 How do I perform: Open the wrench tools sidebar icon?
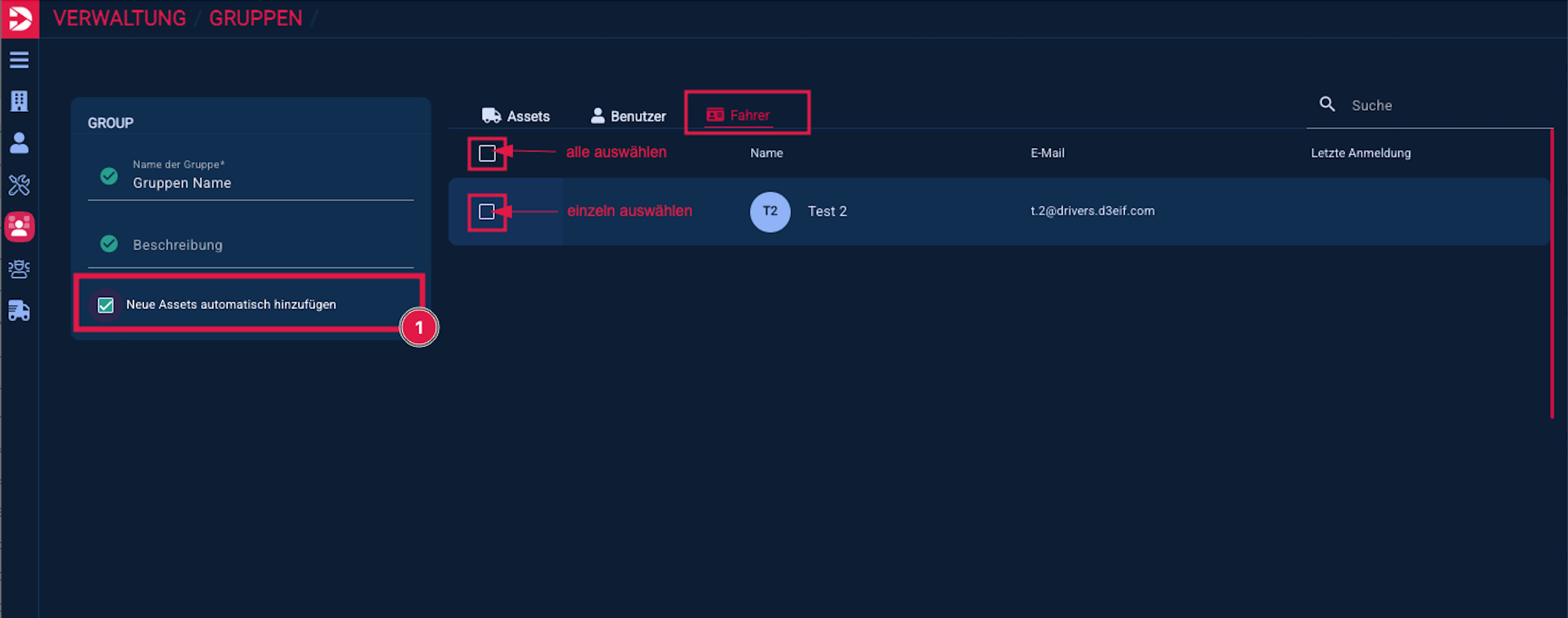(x=19, y=185)
